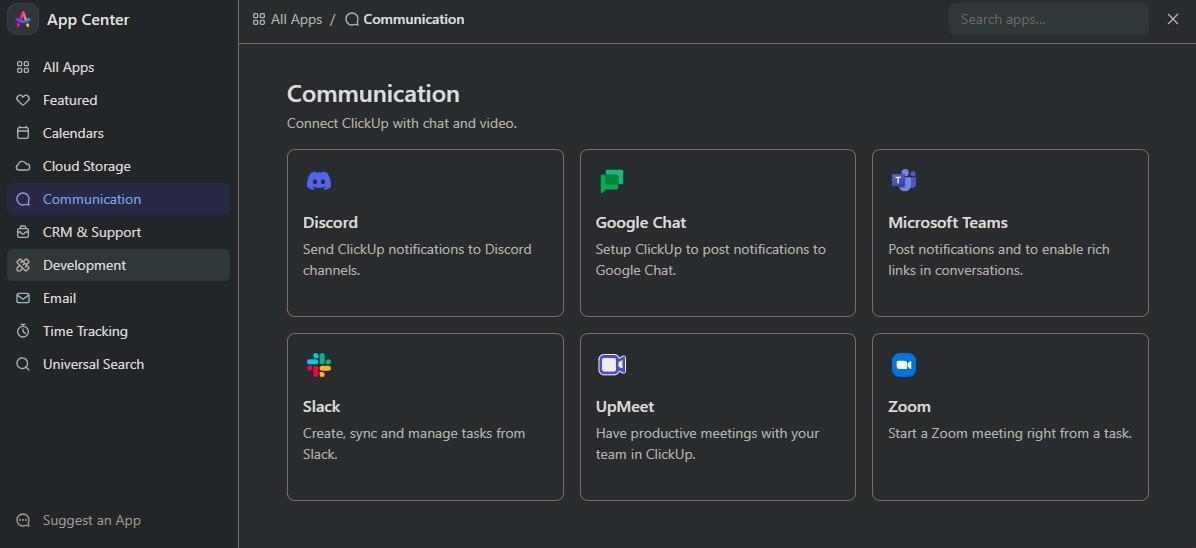Click "Have productive meetings with your team" text
1196x548 pixels.
pyautogui.click(x=708, y=443)
